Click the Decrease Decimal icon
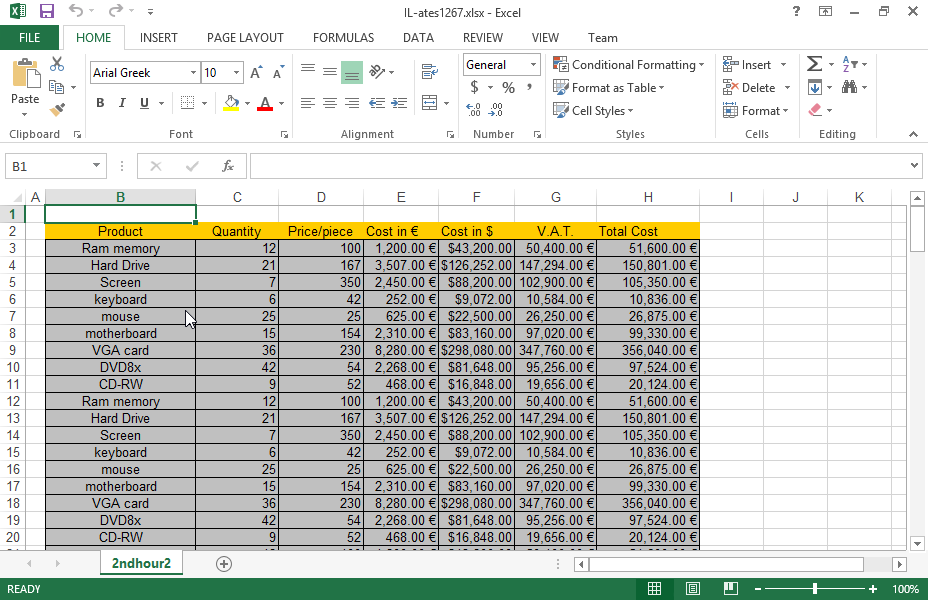This screenshot has width=928, height=600. pyautogui.click(x=496, y=110)
